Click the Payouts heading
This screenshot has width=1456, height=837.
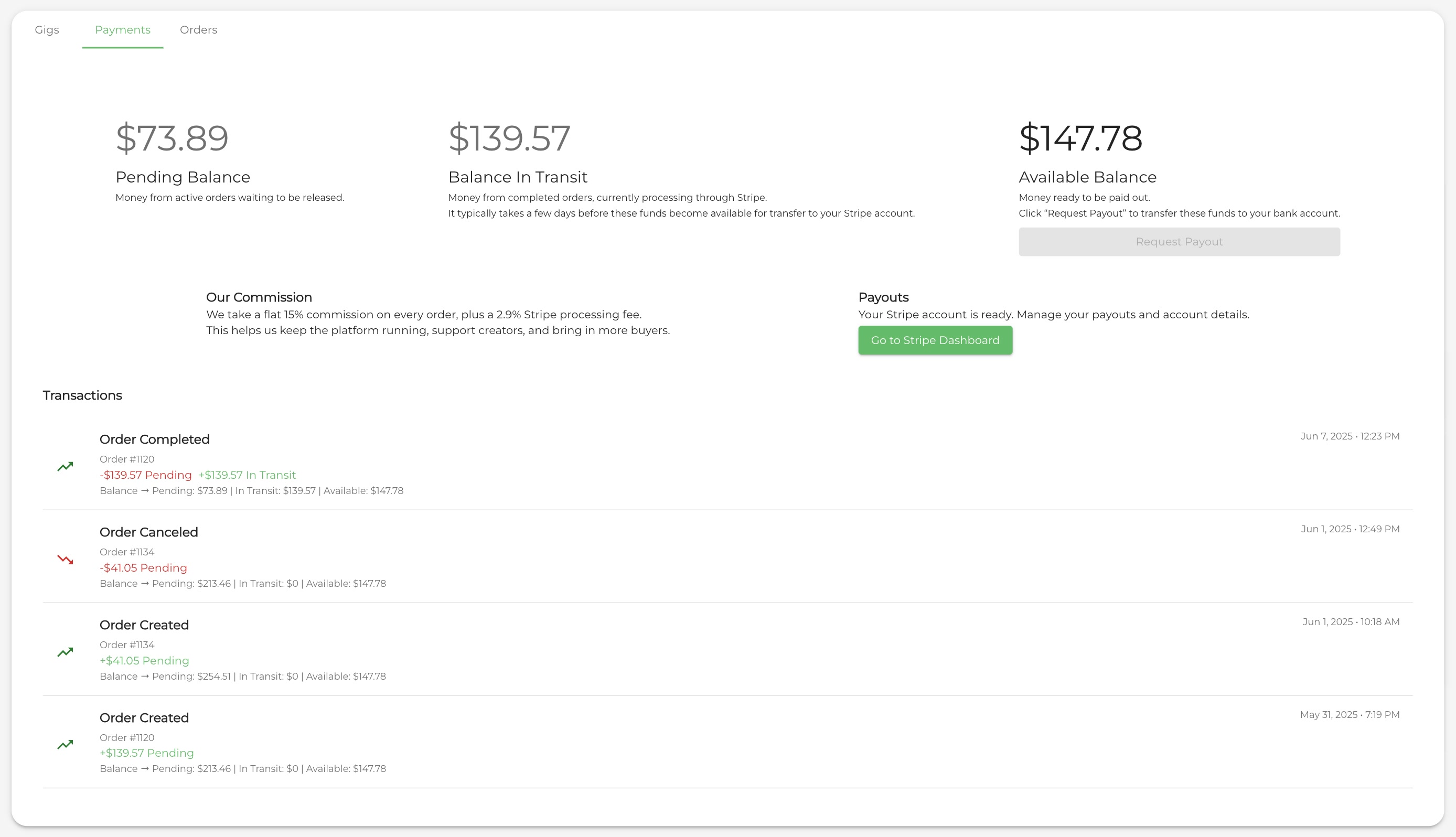[883, 297]
